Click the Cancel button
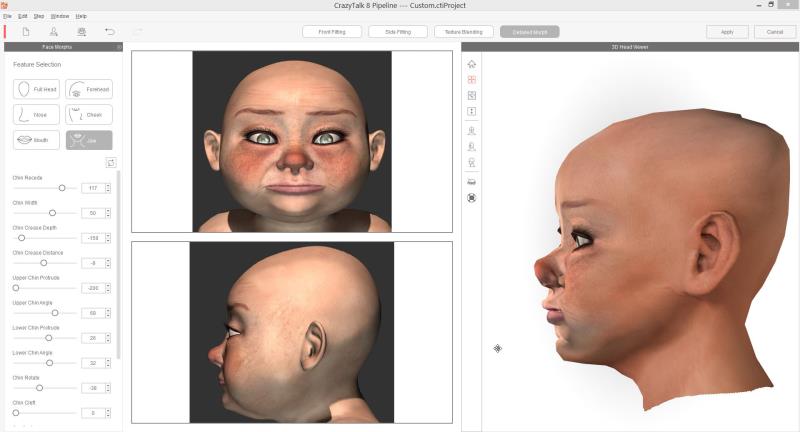Image resolution: width=800 pixels, height=432 pixels. [x=775, y=32]
